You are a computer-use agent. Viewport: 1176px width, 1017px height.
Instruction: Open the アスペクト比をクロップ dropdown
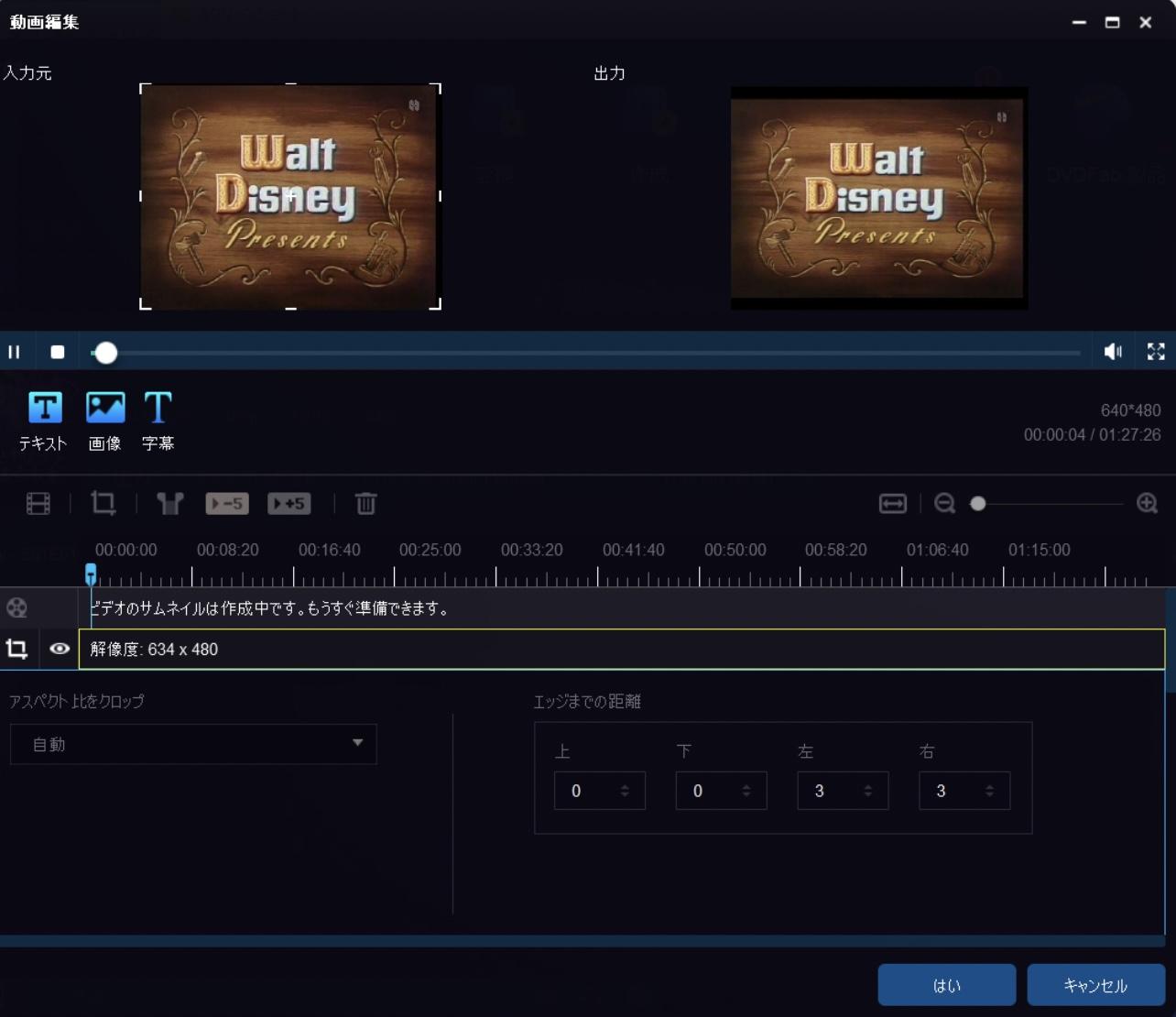pyautogui.click(x=193, y=745)
